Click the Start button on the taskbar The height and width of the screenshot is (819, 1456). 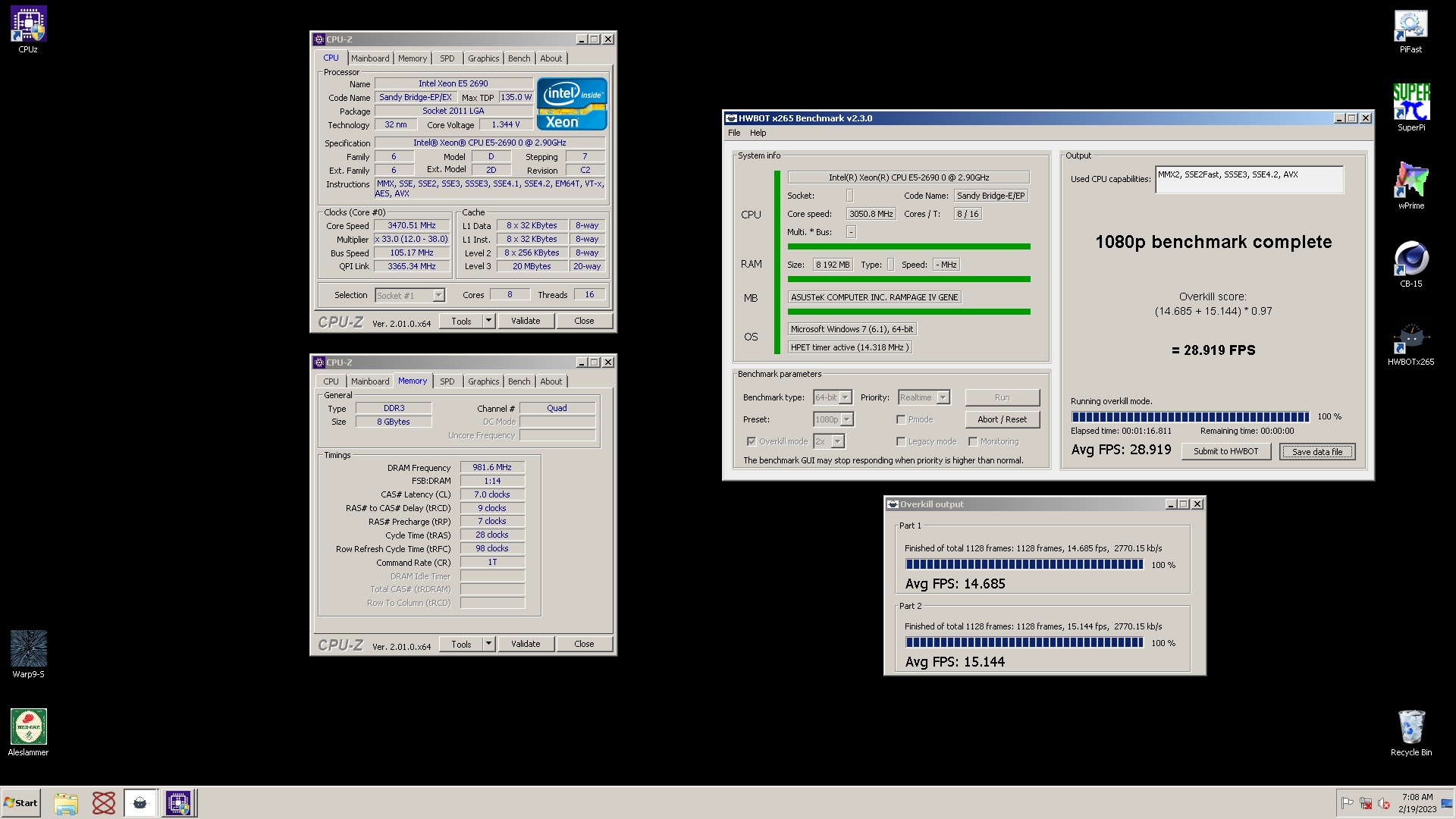click(20, 803)
